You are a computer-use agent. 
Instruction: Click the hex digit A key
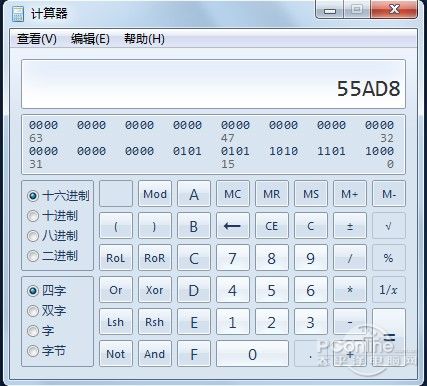pyautogui.click(x=194, y=194)
